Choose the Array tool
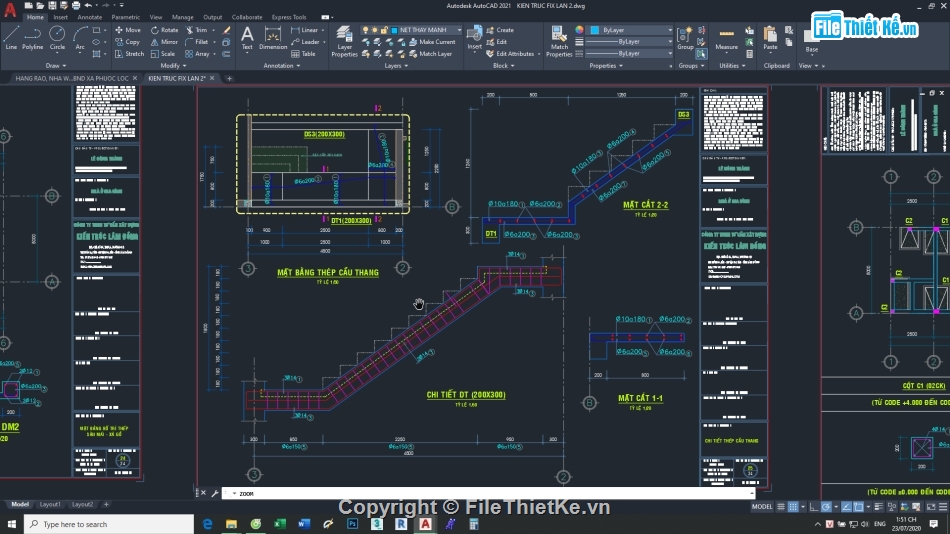 [x=197, y=54]
